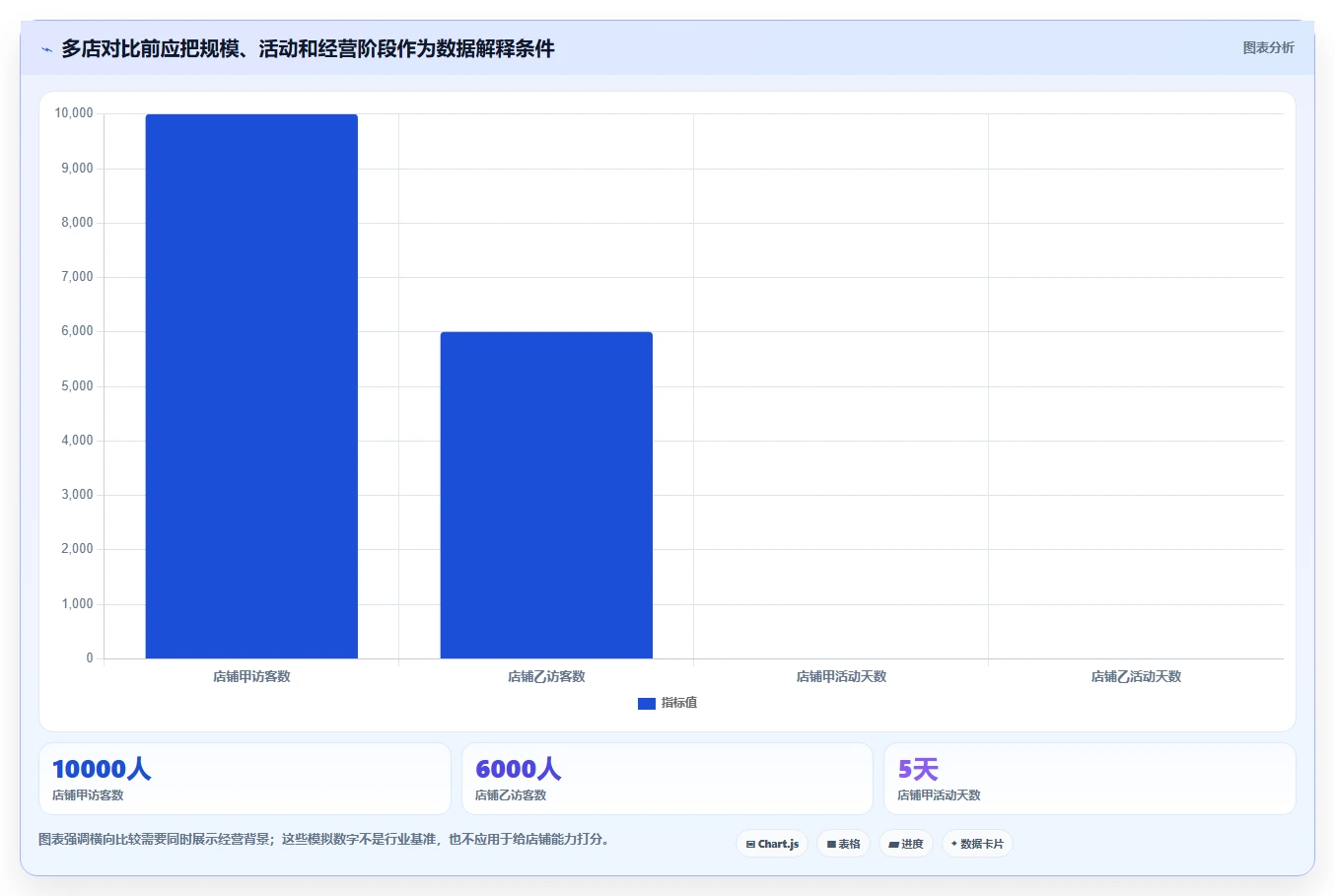Click the 数据卡片 tag
Screen dimensions: 1335x896
977,844
